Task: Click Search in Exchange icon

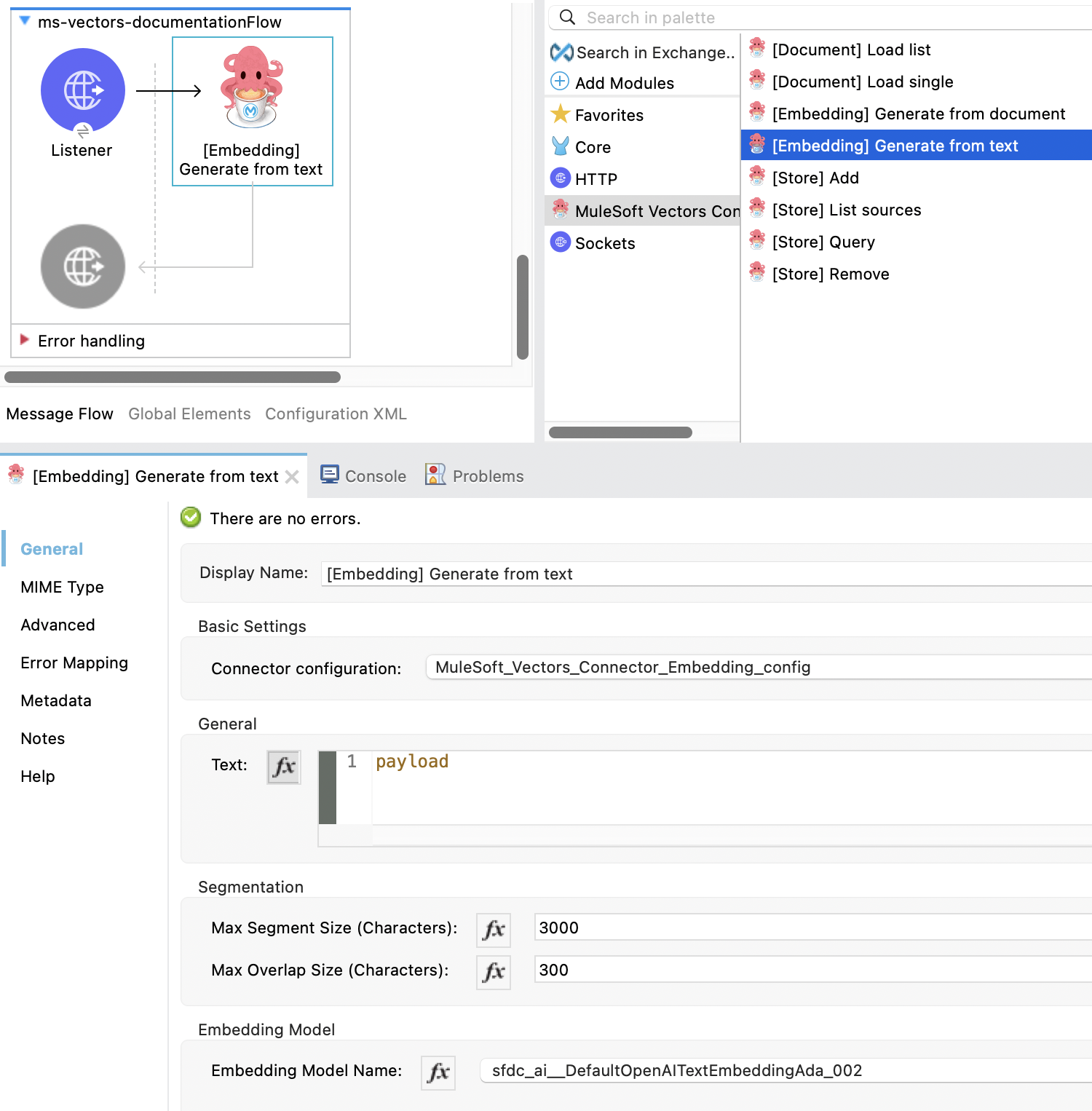Action: tap(561, 52)
